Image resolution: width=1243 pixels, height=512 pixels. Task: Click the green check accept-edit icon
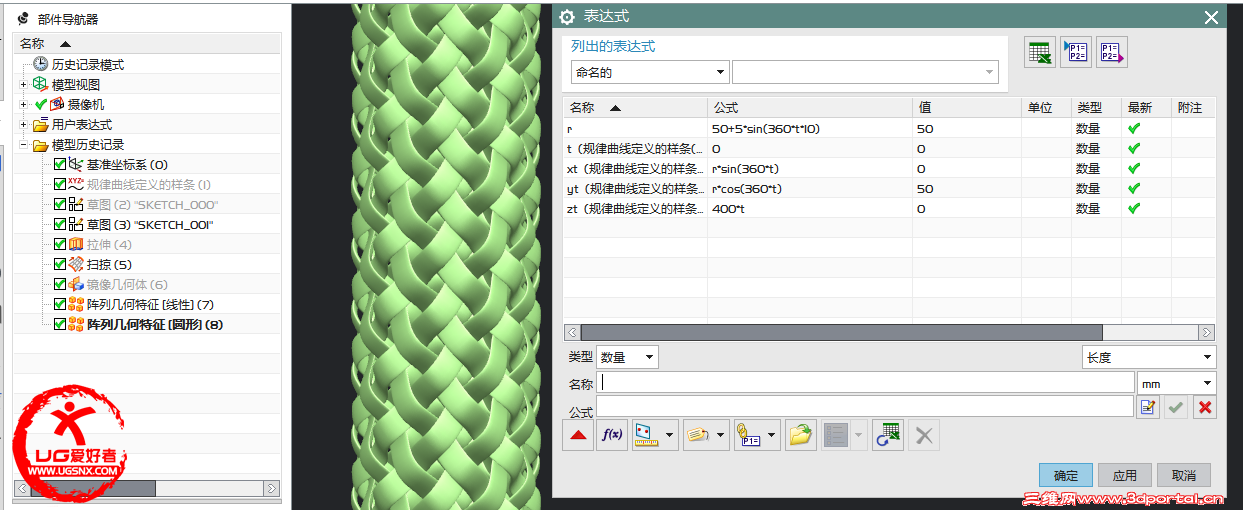click(x=1176, y=407)
